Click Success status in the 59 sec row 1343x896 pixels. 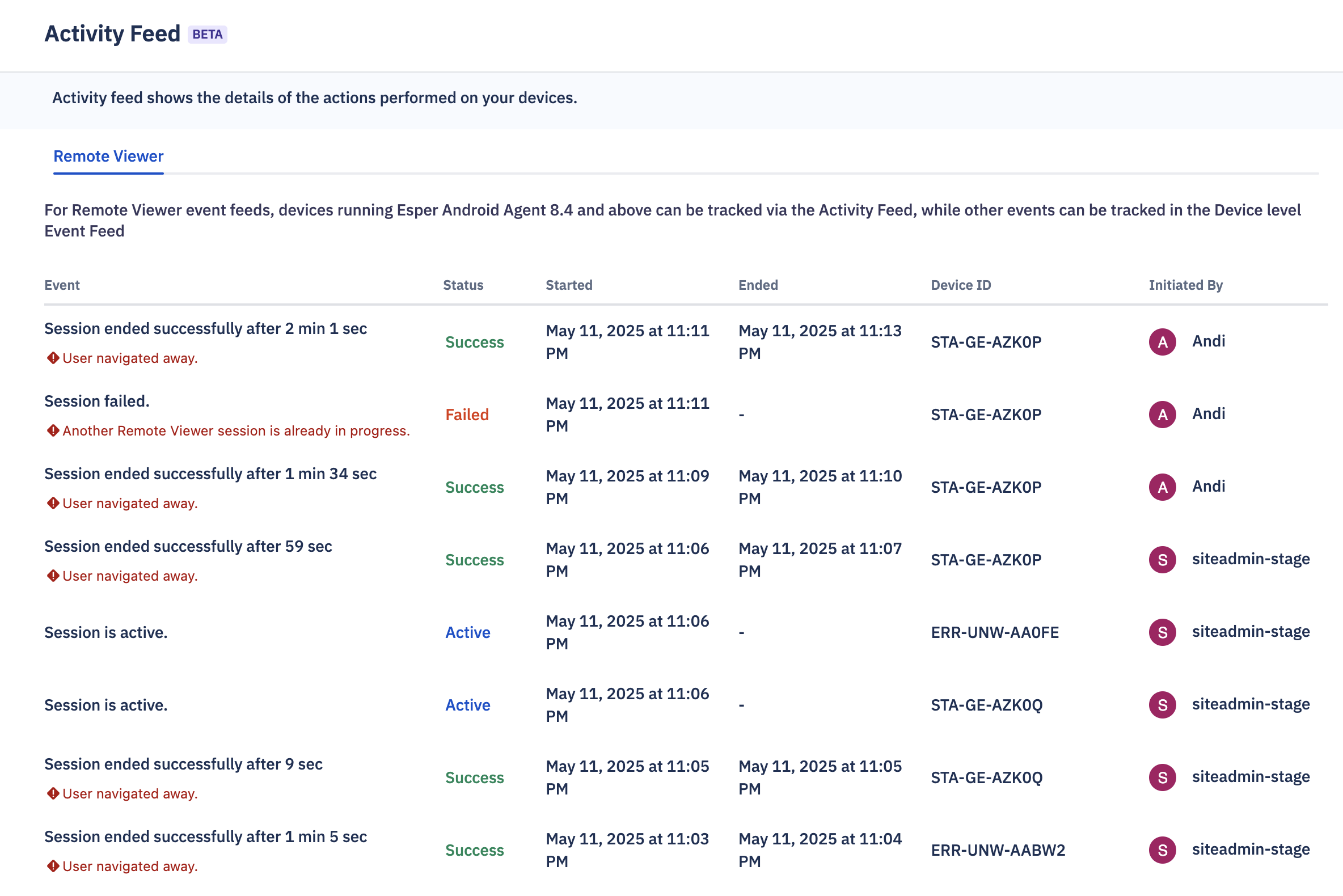pos(474,560)
